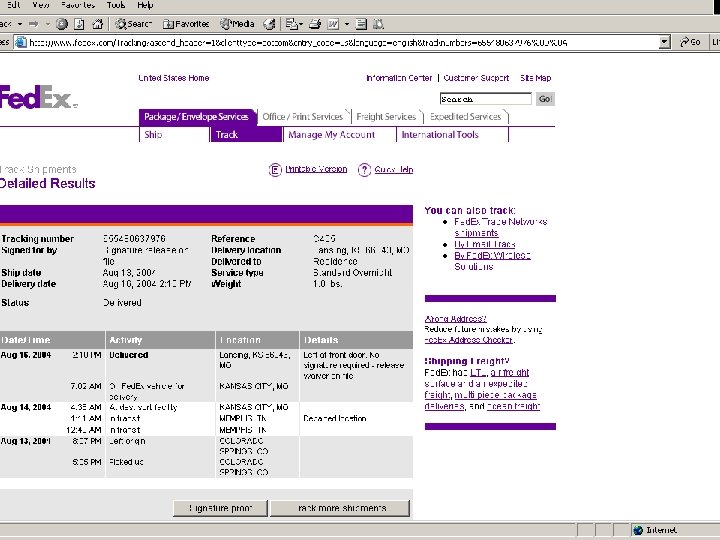Click the Standard Overnight service type value
The image size is (720, 540).
[352, 273]
